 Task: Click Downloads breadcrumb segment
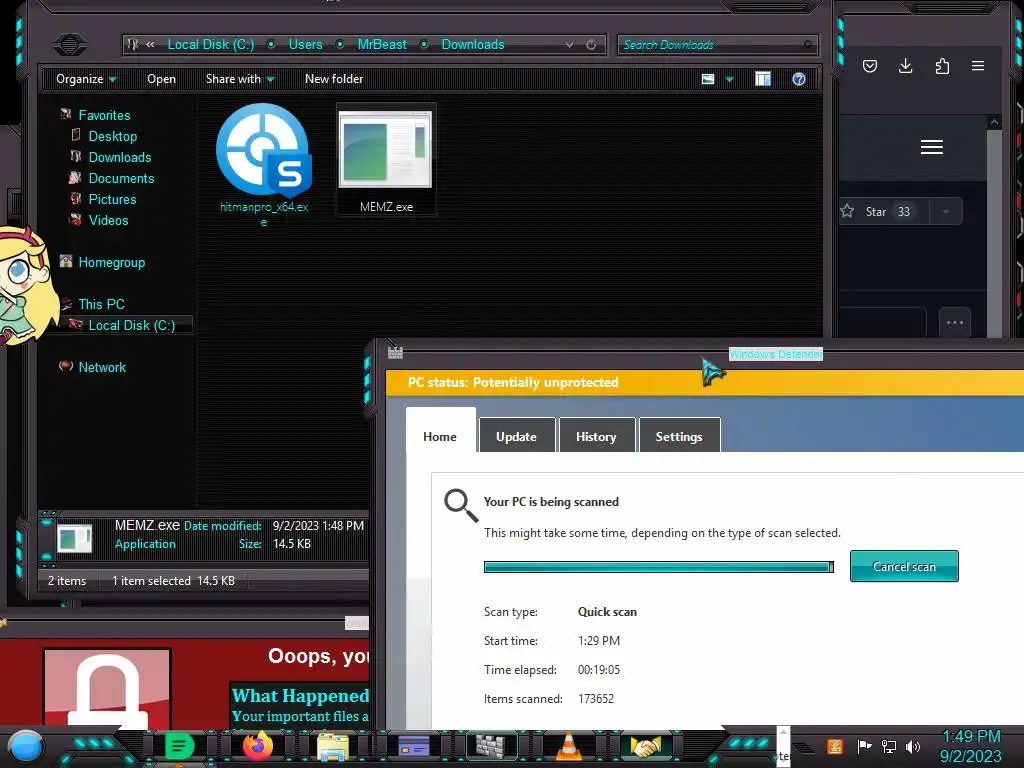pos(473,44)
